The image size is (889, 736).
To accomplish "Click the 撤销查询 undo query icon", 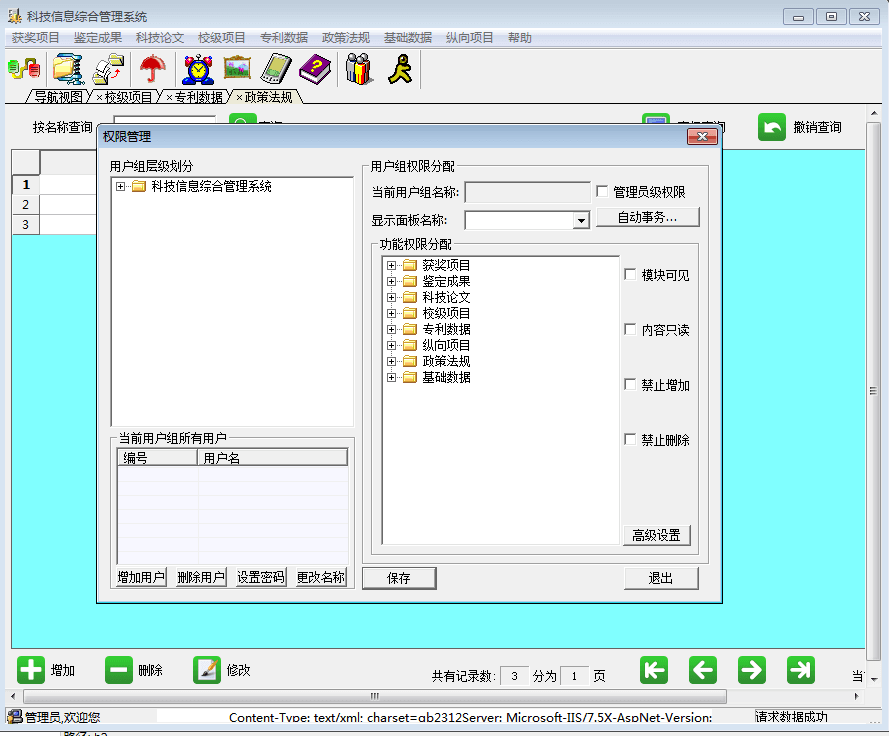I will coord(772,127).
